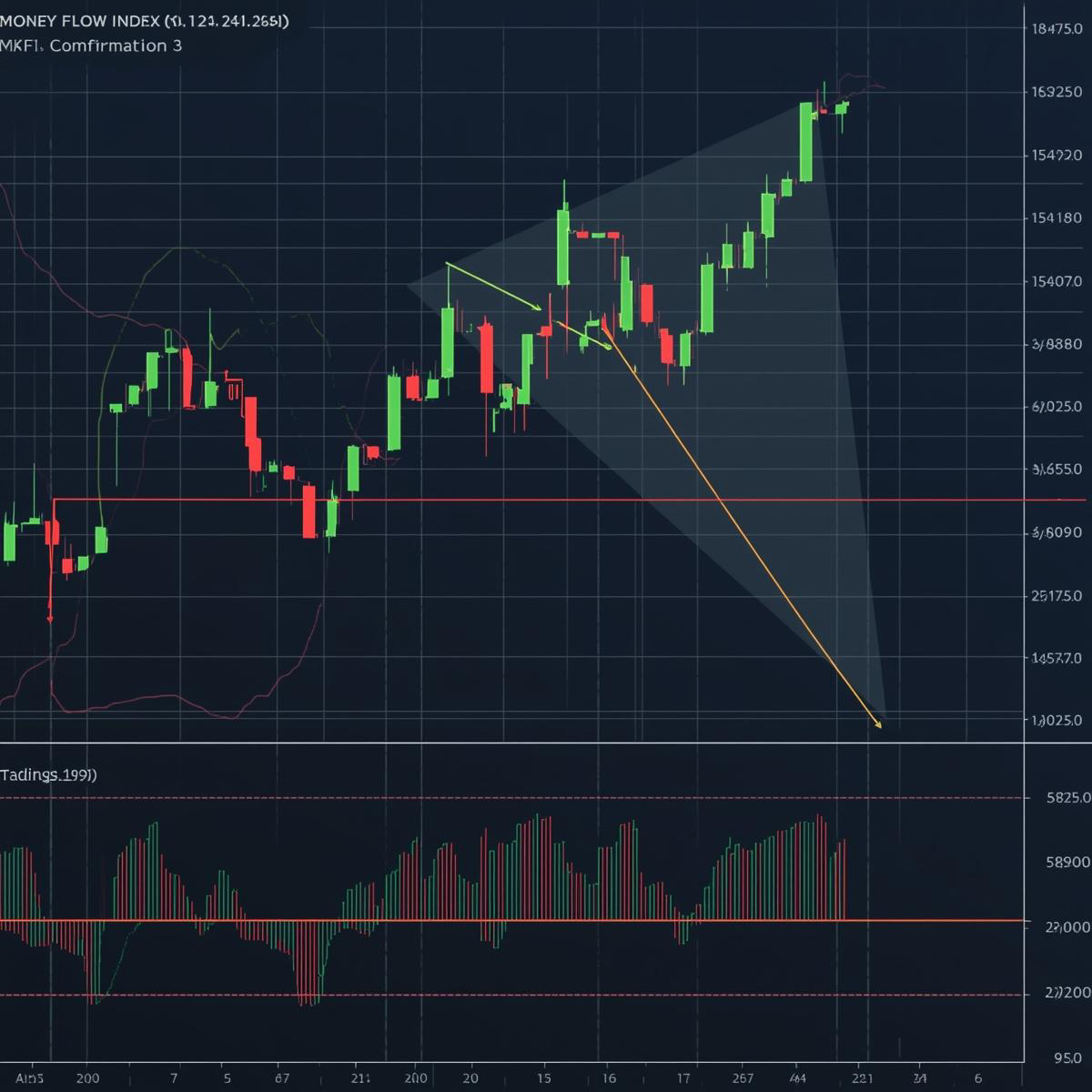Select the tallest green candle at the chart top

805,142
